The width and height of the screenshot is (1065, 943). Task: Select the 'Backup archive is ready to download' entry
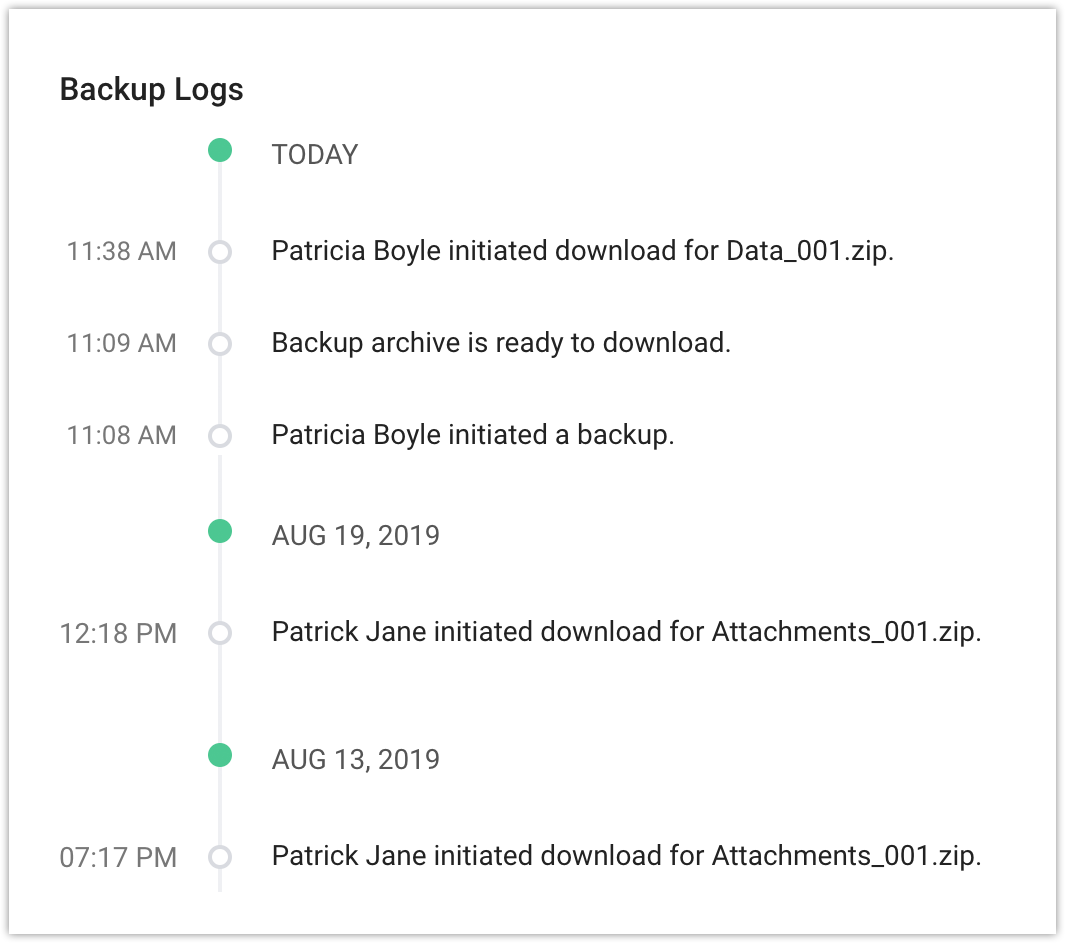point(501,343)
